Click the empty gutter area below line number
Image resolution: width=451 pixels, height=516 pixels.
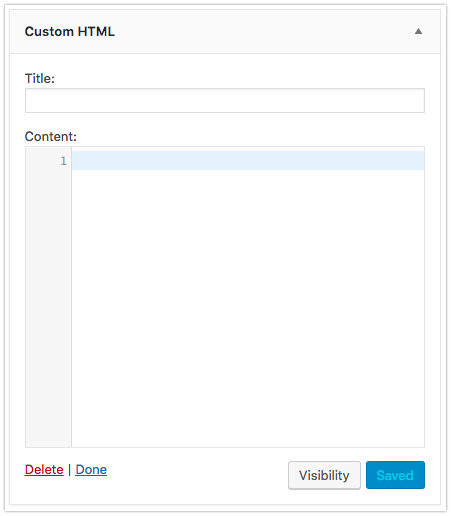tap(48, 307)
